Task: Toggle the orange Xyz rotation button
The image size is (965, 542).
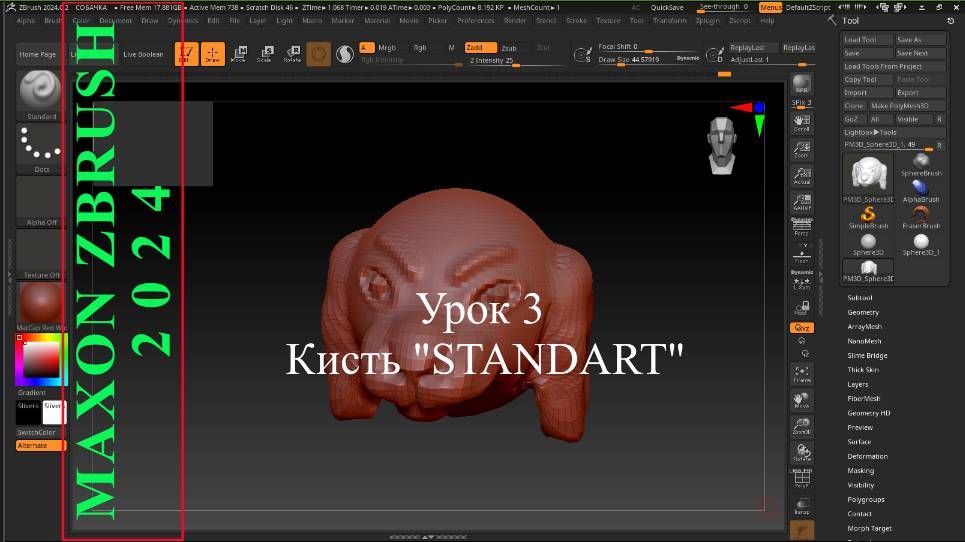Action: coord(801,328)
